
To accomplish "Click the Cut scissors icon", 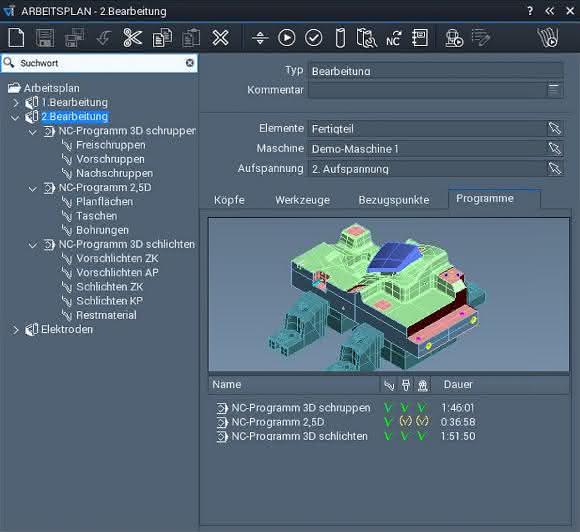I will 132,38.
